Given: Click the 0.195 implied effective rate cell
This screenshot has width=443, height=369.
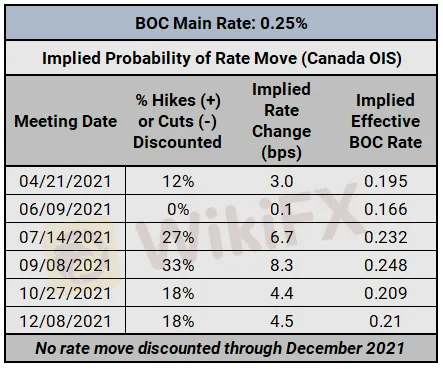Looking at the screenshot, I should [x=386, y=181].
